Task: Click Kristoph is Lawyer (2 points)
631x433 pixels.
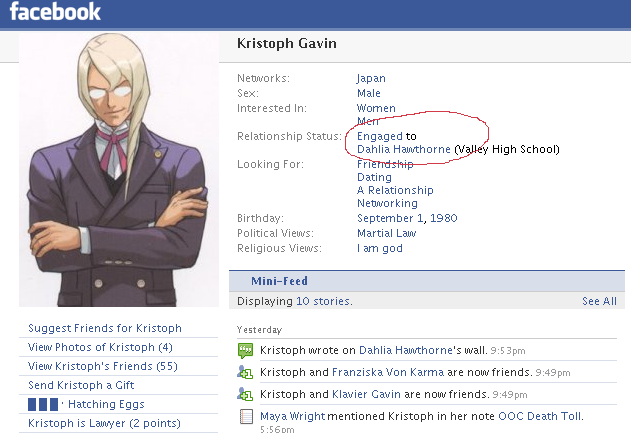Action: pyautogui.click(x=104, y=423)
